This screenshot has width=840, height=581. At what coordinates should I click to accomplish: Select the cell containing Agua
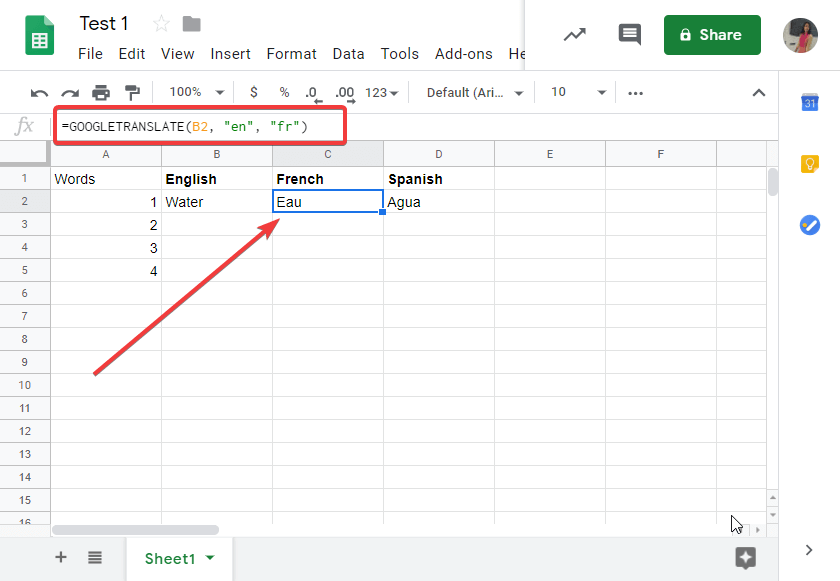(x=439, y=202)
